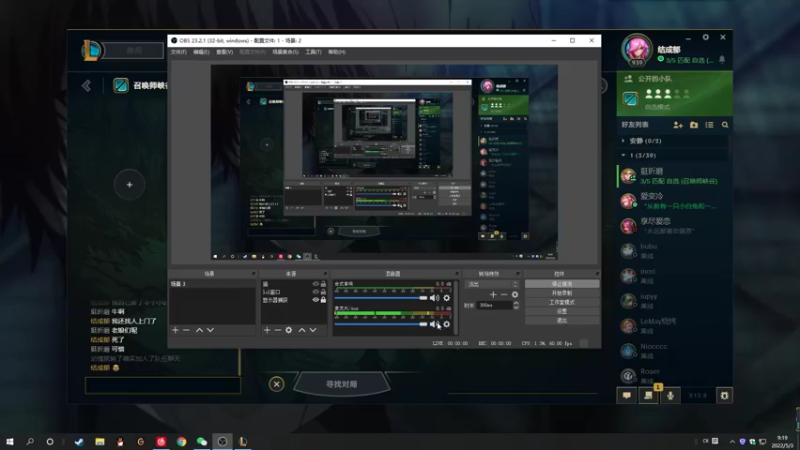This screenshot has height=450, width=800.
Task: Toggle lock of first source row
Action: pos(323,284)
